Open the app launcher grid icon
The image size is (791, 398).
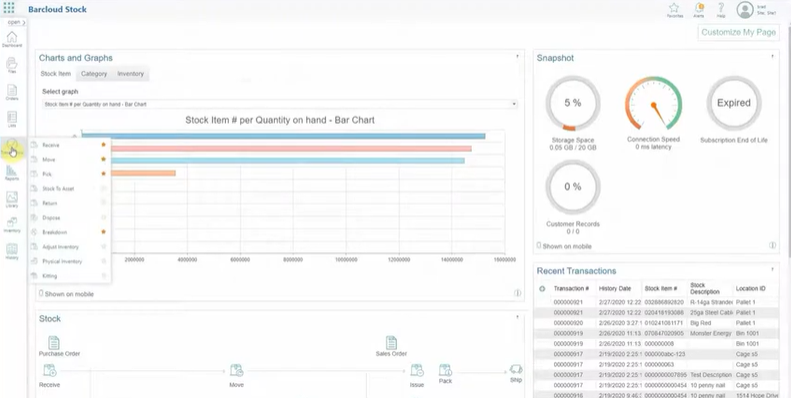9,8
